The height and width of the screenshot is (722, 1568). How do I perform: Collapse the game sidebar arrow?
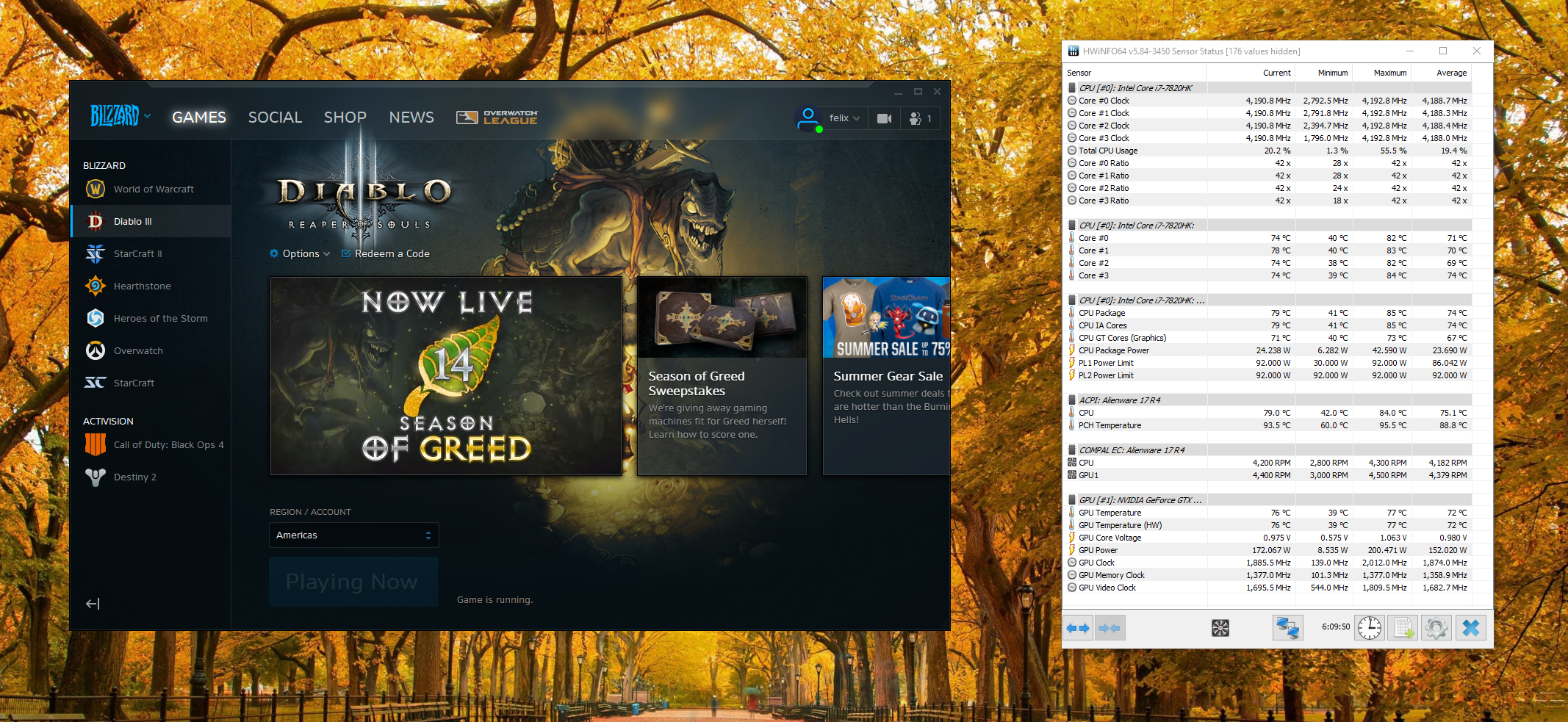click(93, 604)
